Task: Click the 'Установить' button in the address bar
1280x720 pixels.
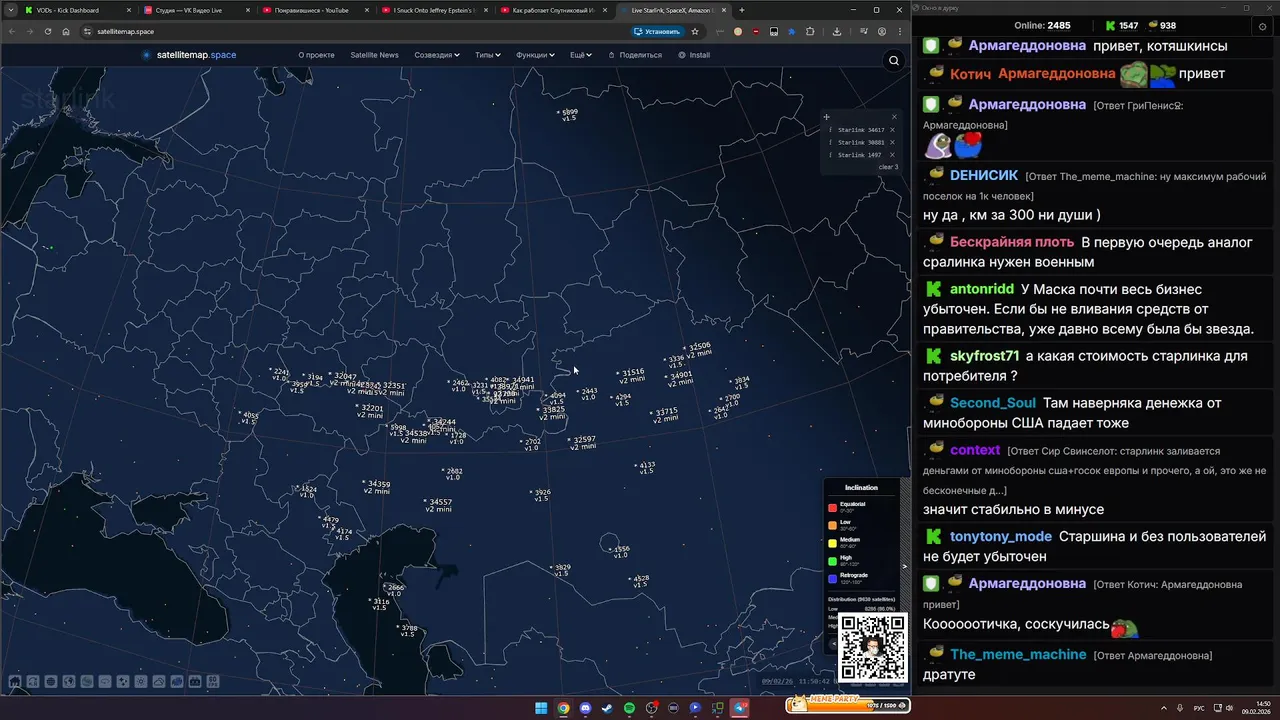Action: tap(658, 31)
